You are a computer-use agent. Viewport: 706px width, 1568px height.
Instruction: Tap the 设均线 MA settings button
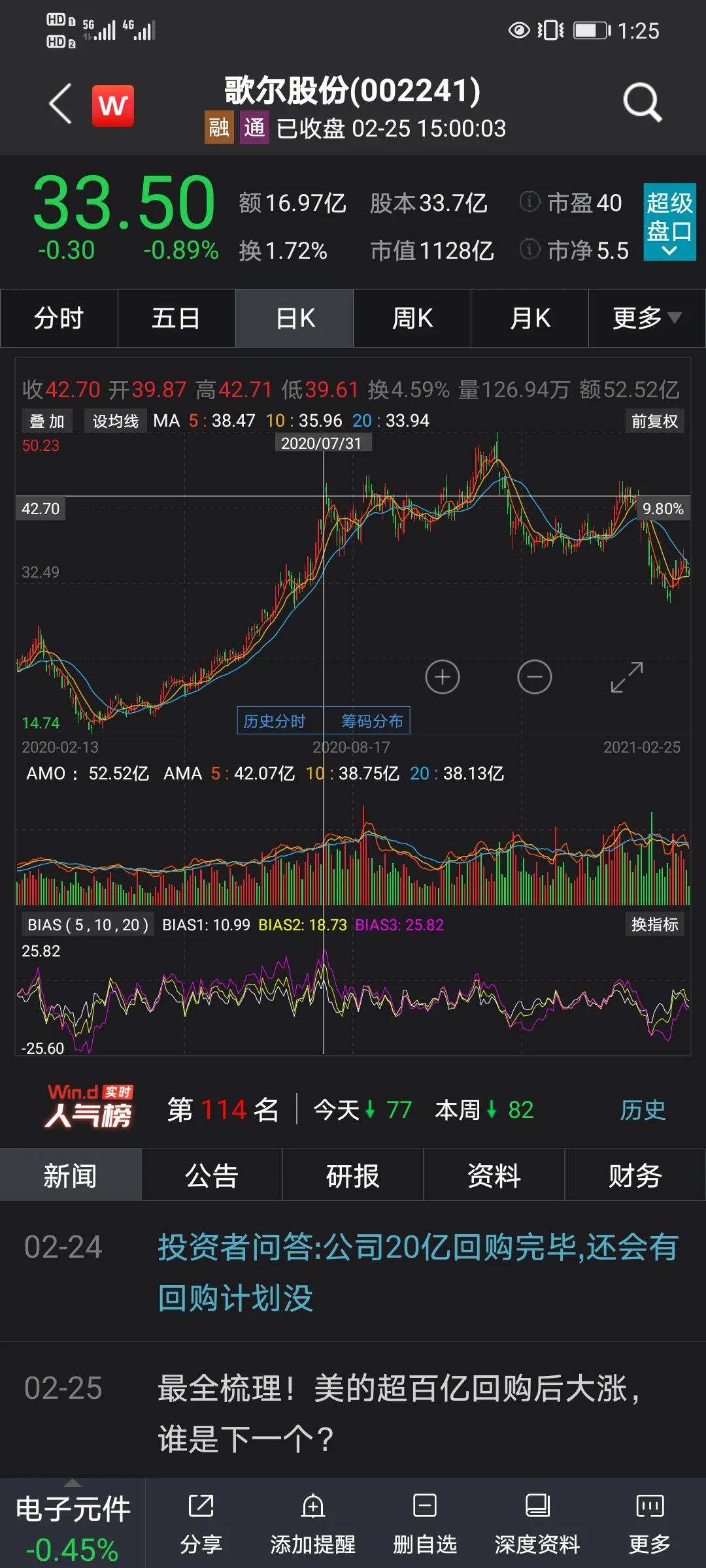(115, 421)
